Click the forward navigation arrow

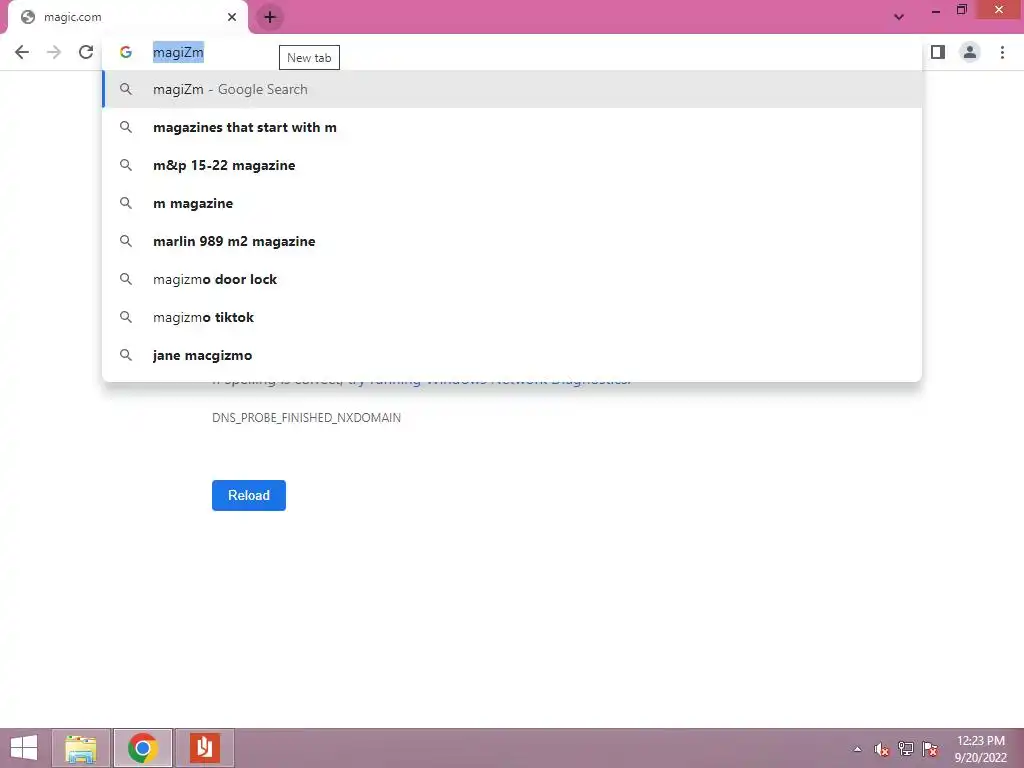click(54, 52)
